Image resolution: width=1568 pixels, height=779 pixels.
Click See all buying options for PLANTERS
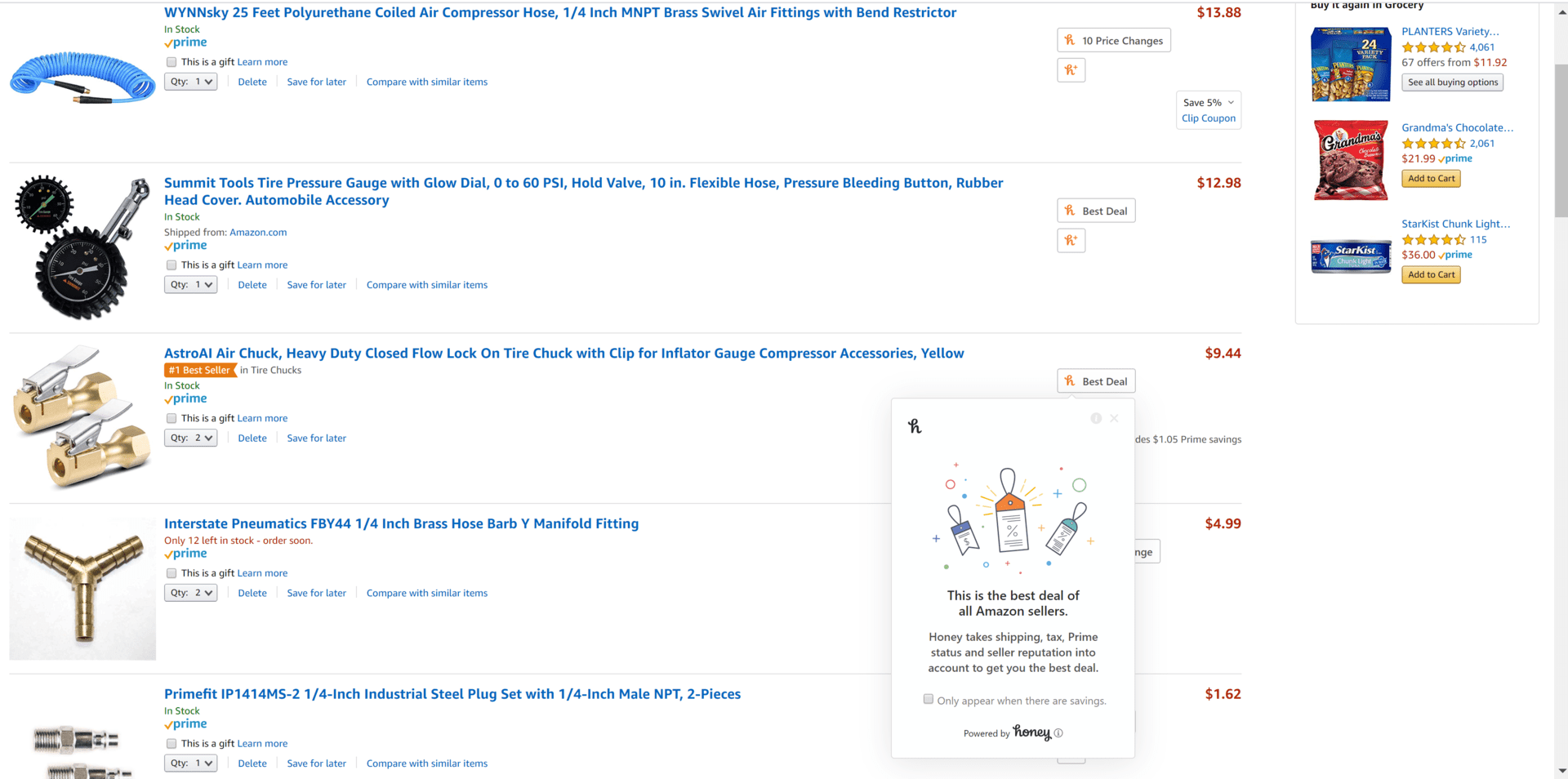click(1453, 82)
